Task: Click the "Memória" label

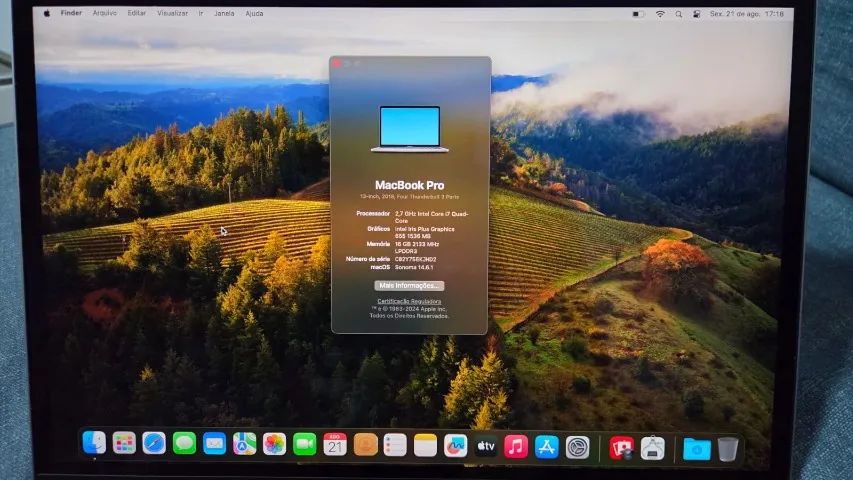Action: click(378, 244)
